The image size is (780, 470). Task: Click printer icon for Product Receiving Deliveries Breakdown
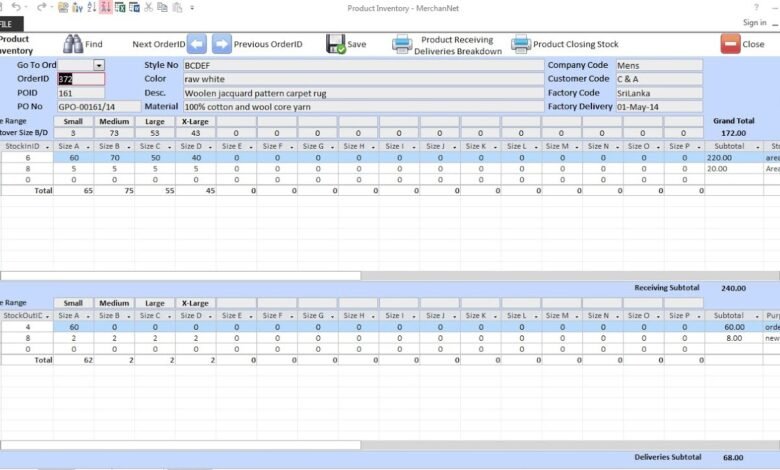402,44
